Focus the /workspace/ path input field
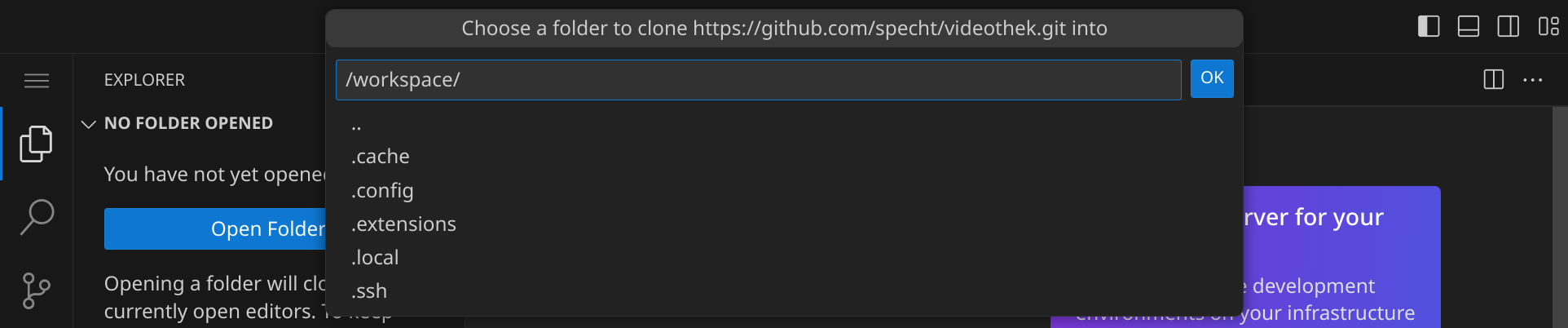 pyautogui.click(x=758, y=80)
